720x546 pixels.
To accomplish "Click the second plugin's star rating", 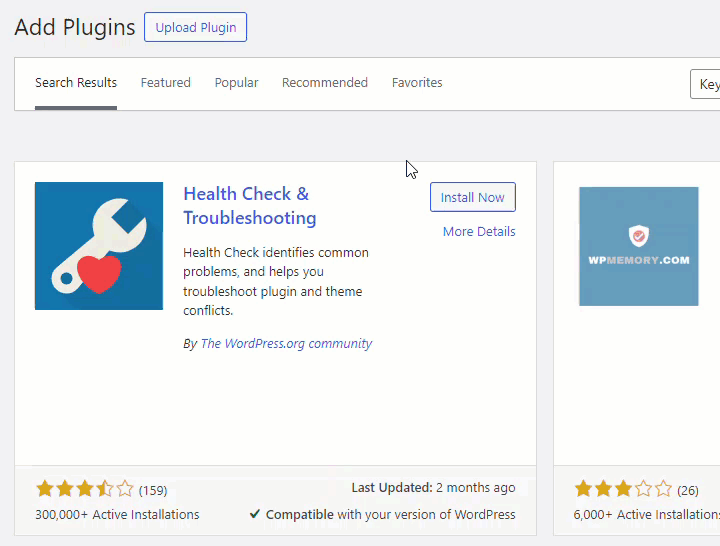I will [x=620, y=489].
